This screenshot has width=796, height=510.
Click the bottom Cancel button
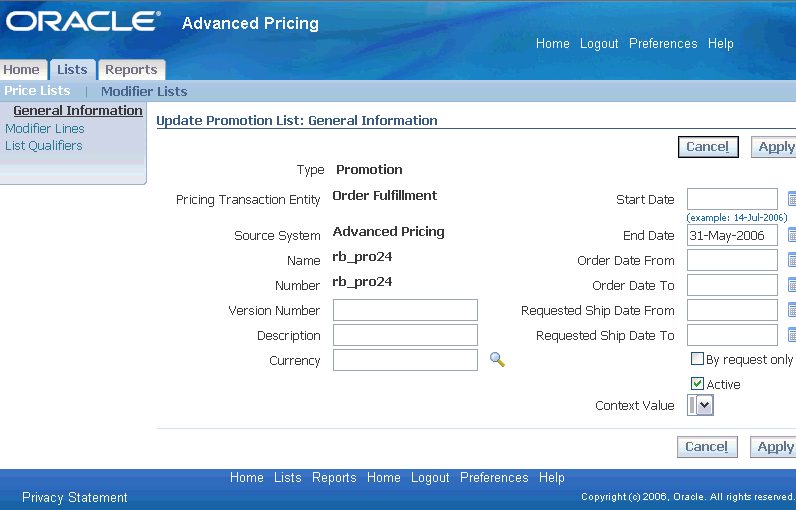point(707,447)
